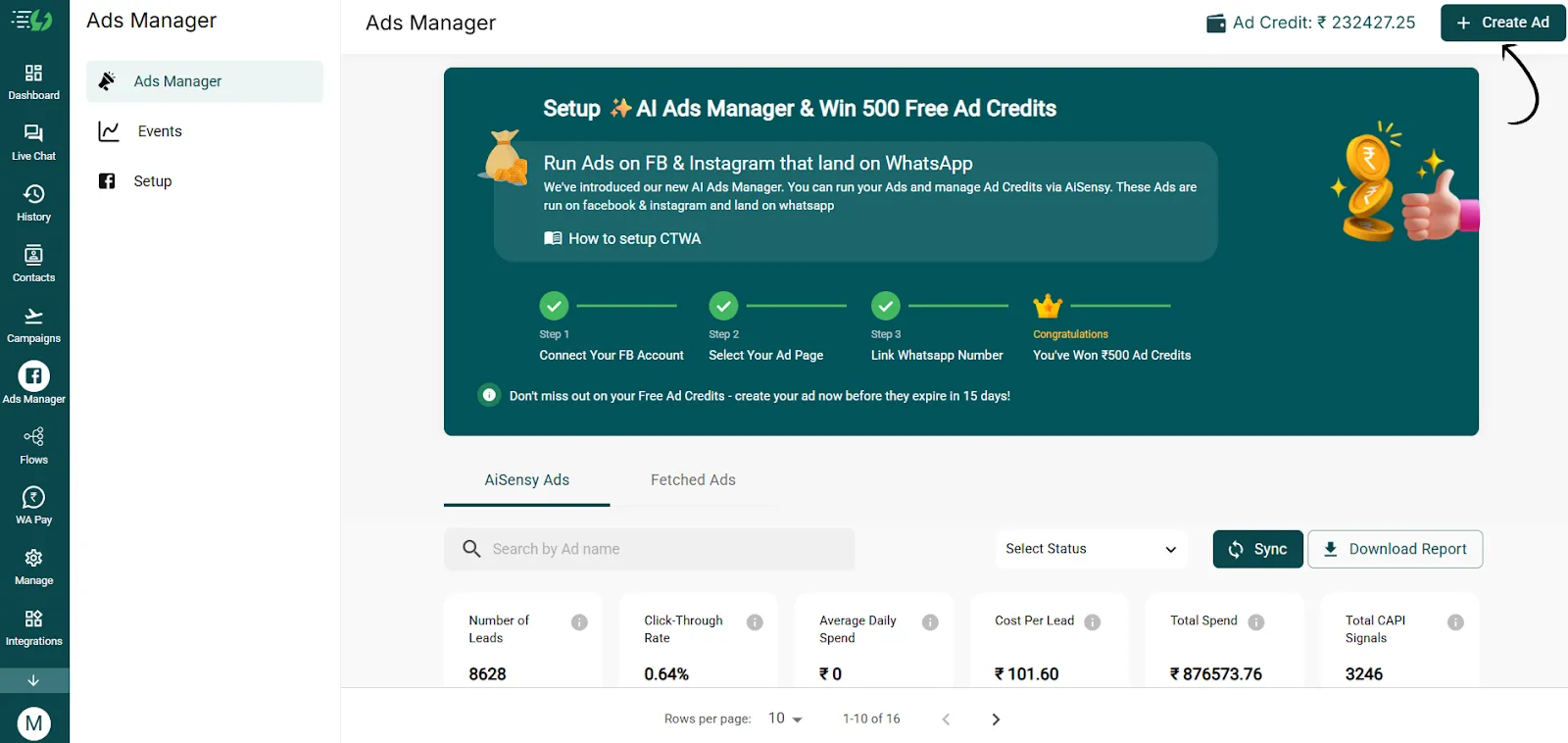
Task: Select the Ads Manager Facebook icon in sidebar
Action: pyautogui.click(x=34, y=376)
